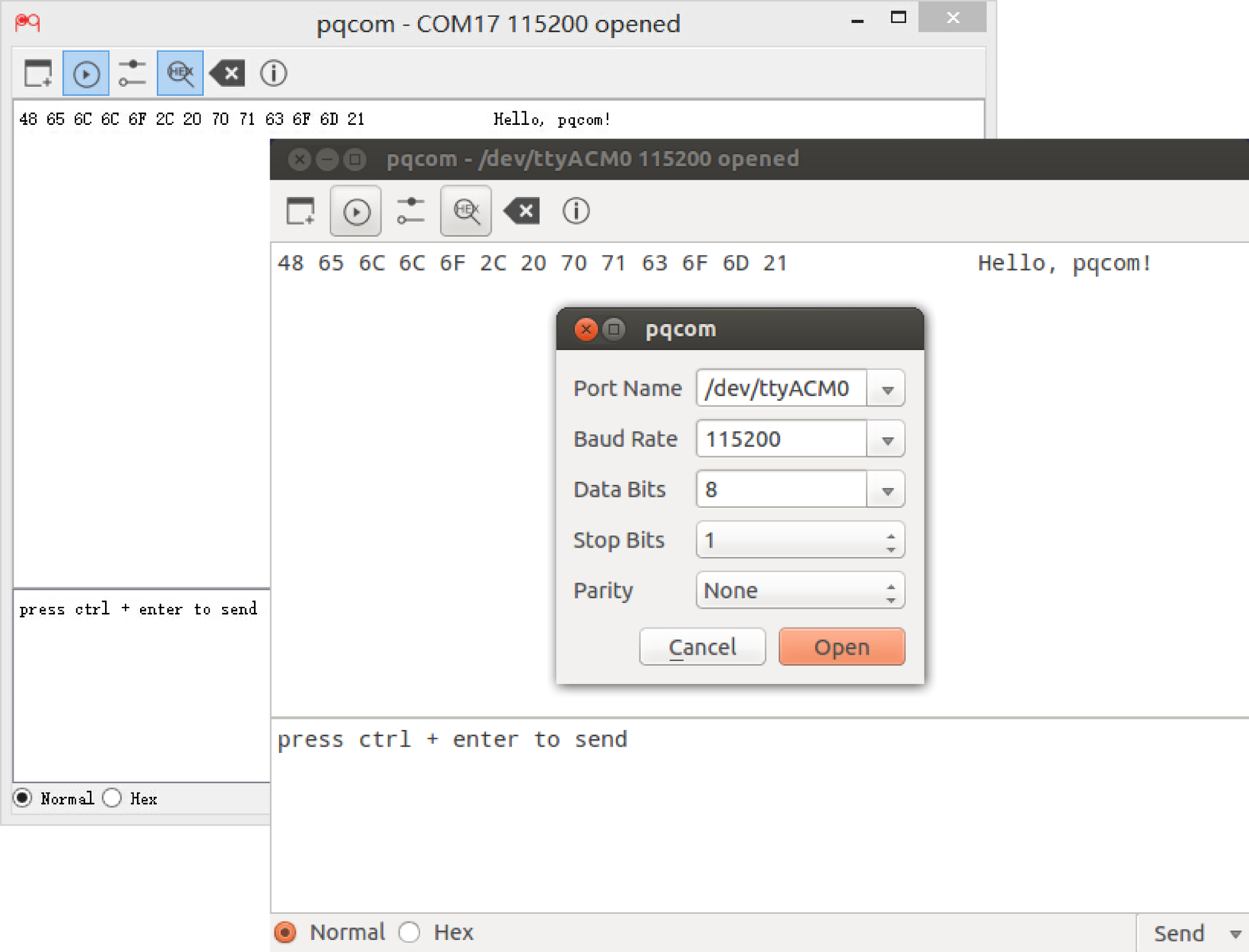
Task: Expand the Port Name dropdown
Action: pos(887,389)
